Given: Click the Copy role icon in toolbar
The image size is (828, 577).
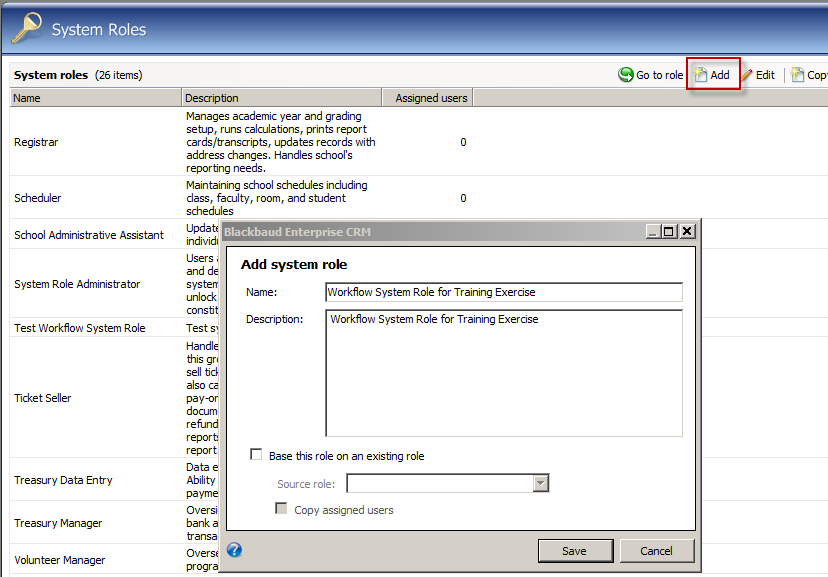Looking at the screenshot, I should [x=798, y=75].
